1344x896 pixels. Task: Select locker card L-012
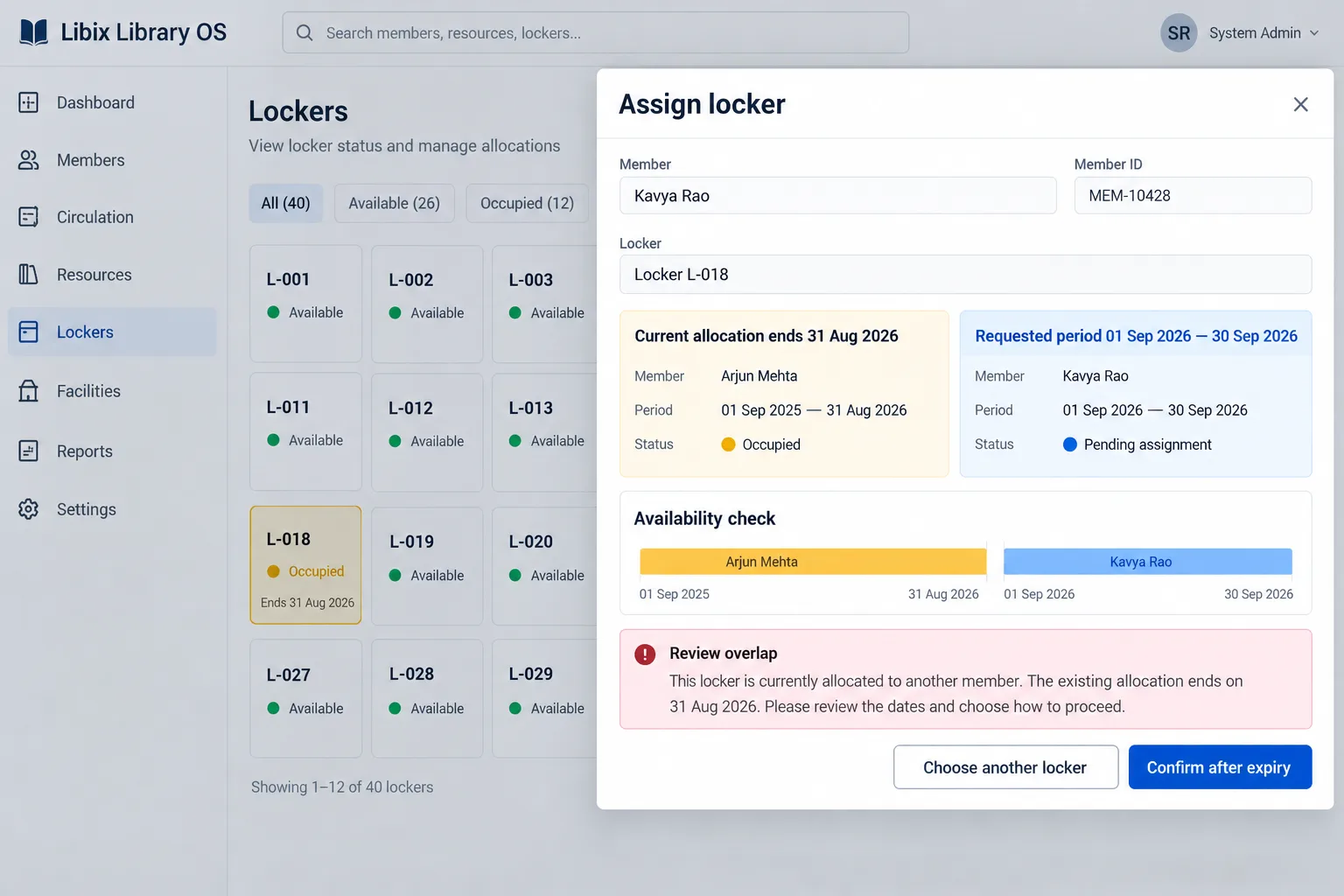[x=427, y=432]
